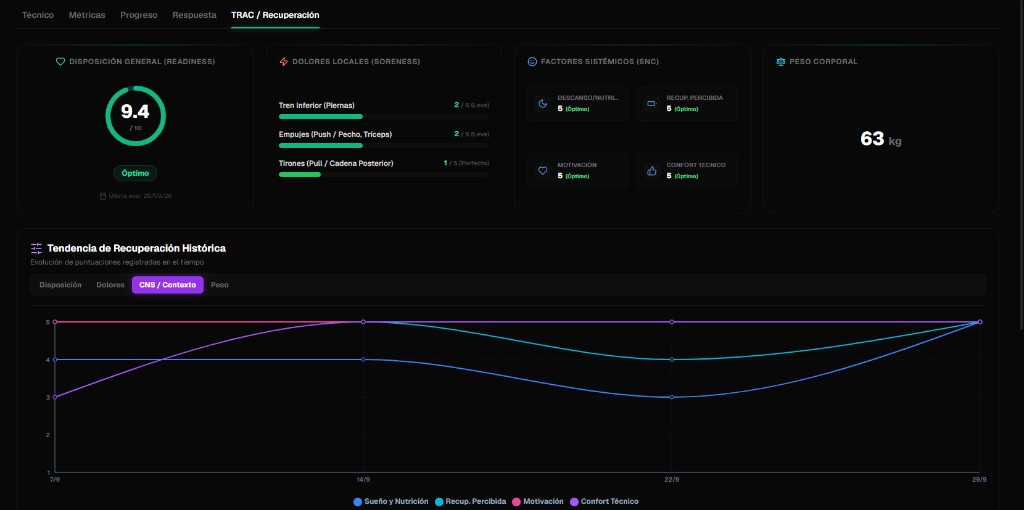The height and width of the screenshot is (510, 1024).
Task: Click the Óptimo readiness status badge
Action: pos(135,173)
